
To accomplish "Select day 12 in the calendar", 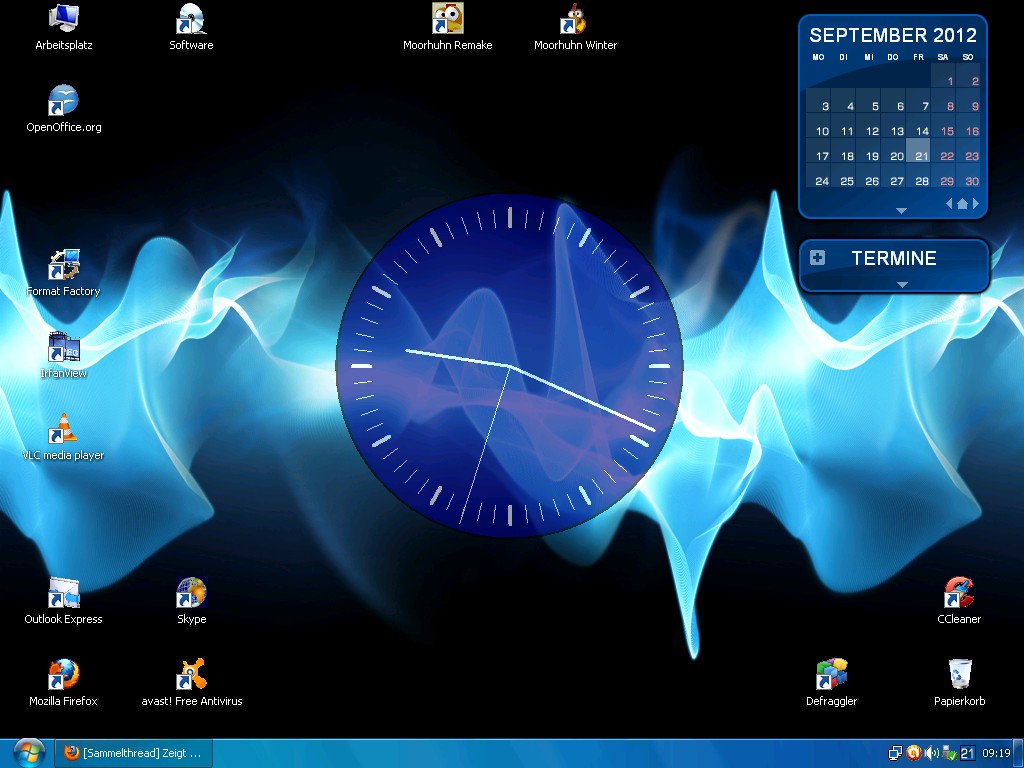I will coord(869,126).
